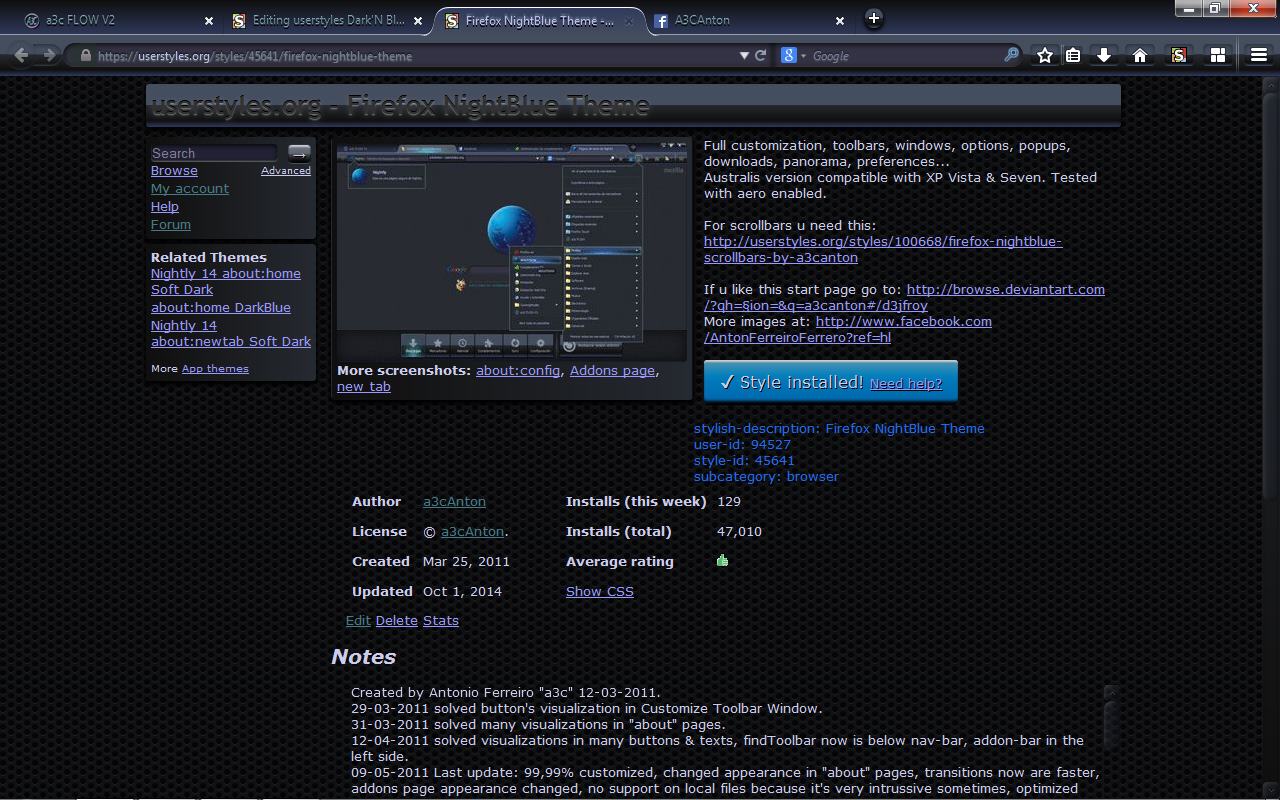Image resolution: width=1280 pixels, height=800 pixels.
Task: Open the URL history dropdown arrow
Action: pyautogui.click(x=744, y=56)
